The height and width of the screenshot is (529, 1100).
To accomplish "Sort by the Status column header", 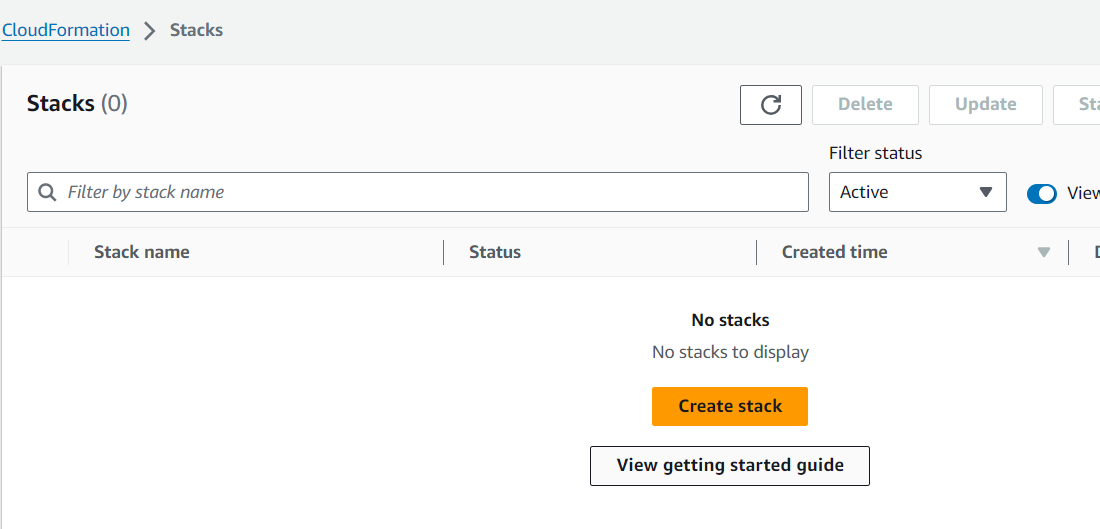I will [495, 252].
